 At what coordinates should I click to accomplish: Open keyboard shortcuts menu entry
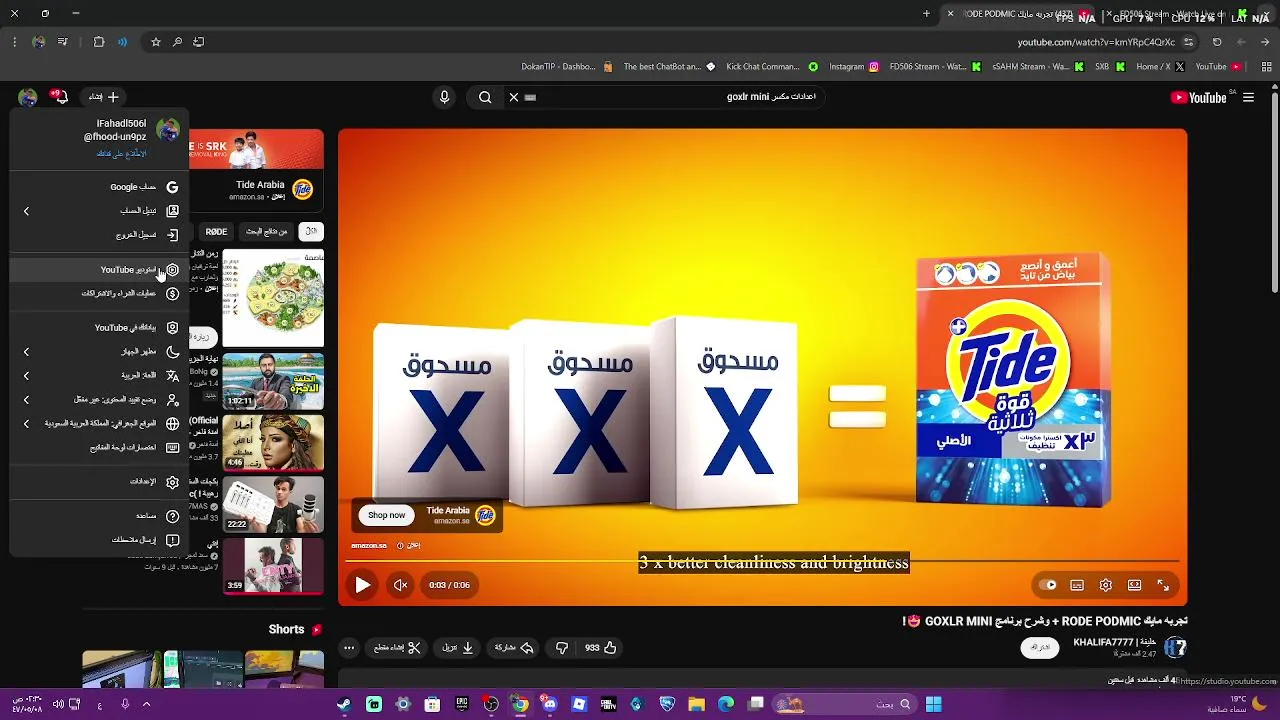coord(98,448)
